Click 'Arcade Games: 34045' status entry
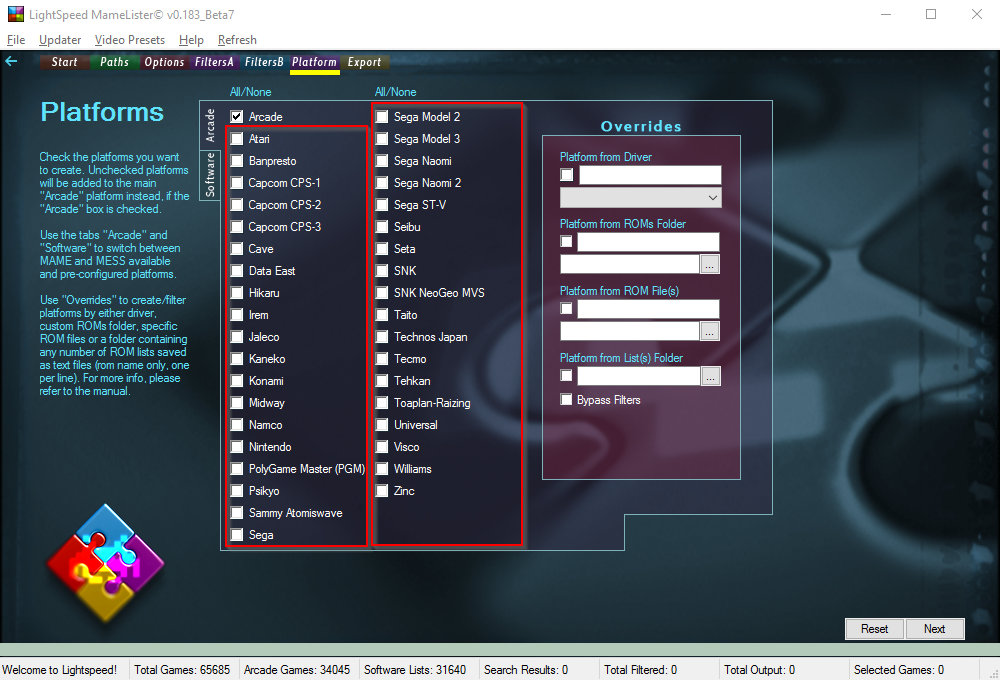This screenshot has width=1000, height=680. pyautogui.click(x=297, y=670)
